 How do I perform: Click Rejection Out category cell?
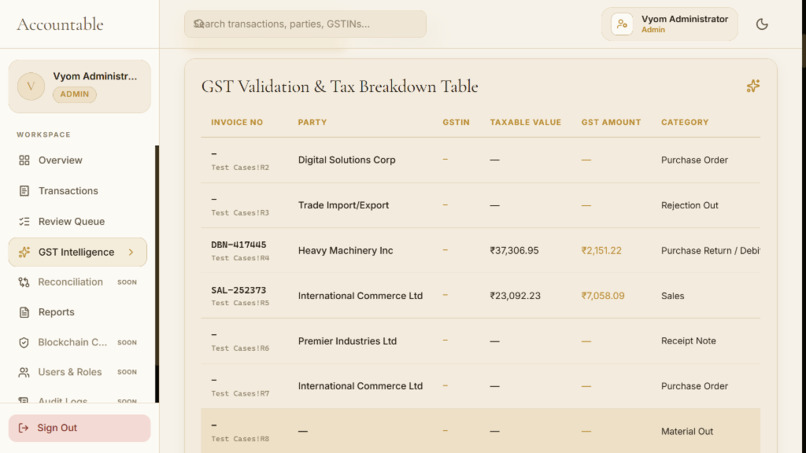[689, 205]
